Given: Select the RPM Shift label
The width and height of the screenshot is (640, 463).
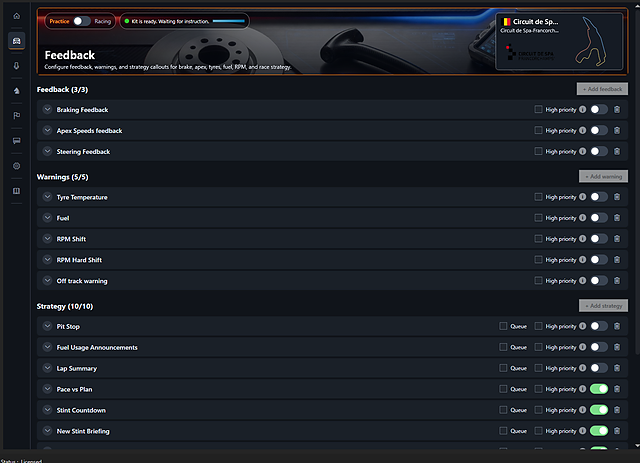Looking at the screenshot, I should [71, 239].
